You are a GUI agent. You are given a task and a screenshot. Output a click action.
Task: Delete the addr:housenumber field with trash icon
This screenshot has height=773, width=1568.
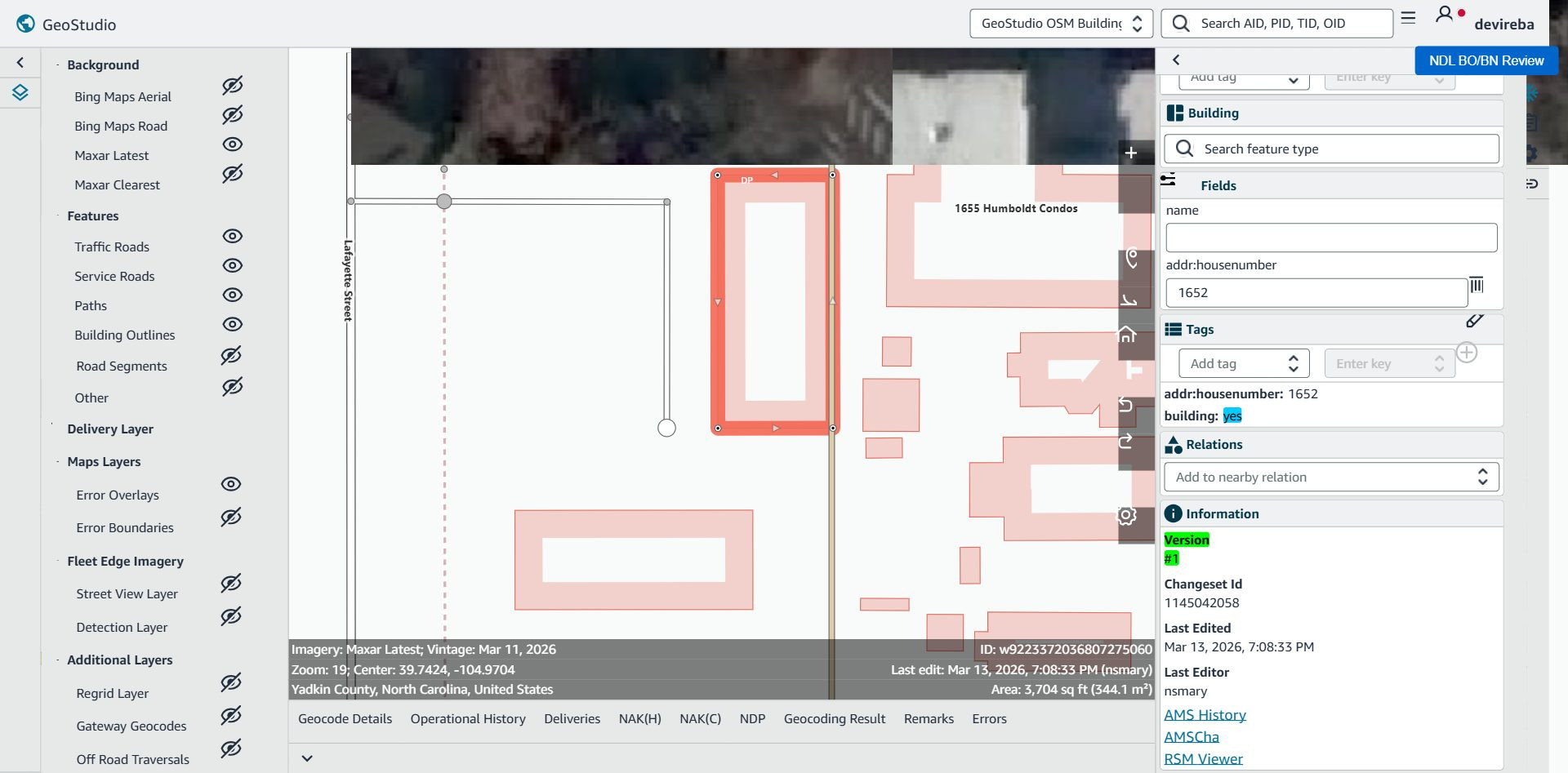coord(1477,285)
